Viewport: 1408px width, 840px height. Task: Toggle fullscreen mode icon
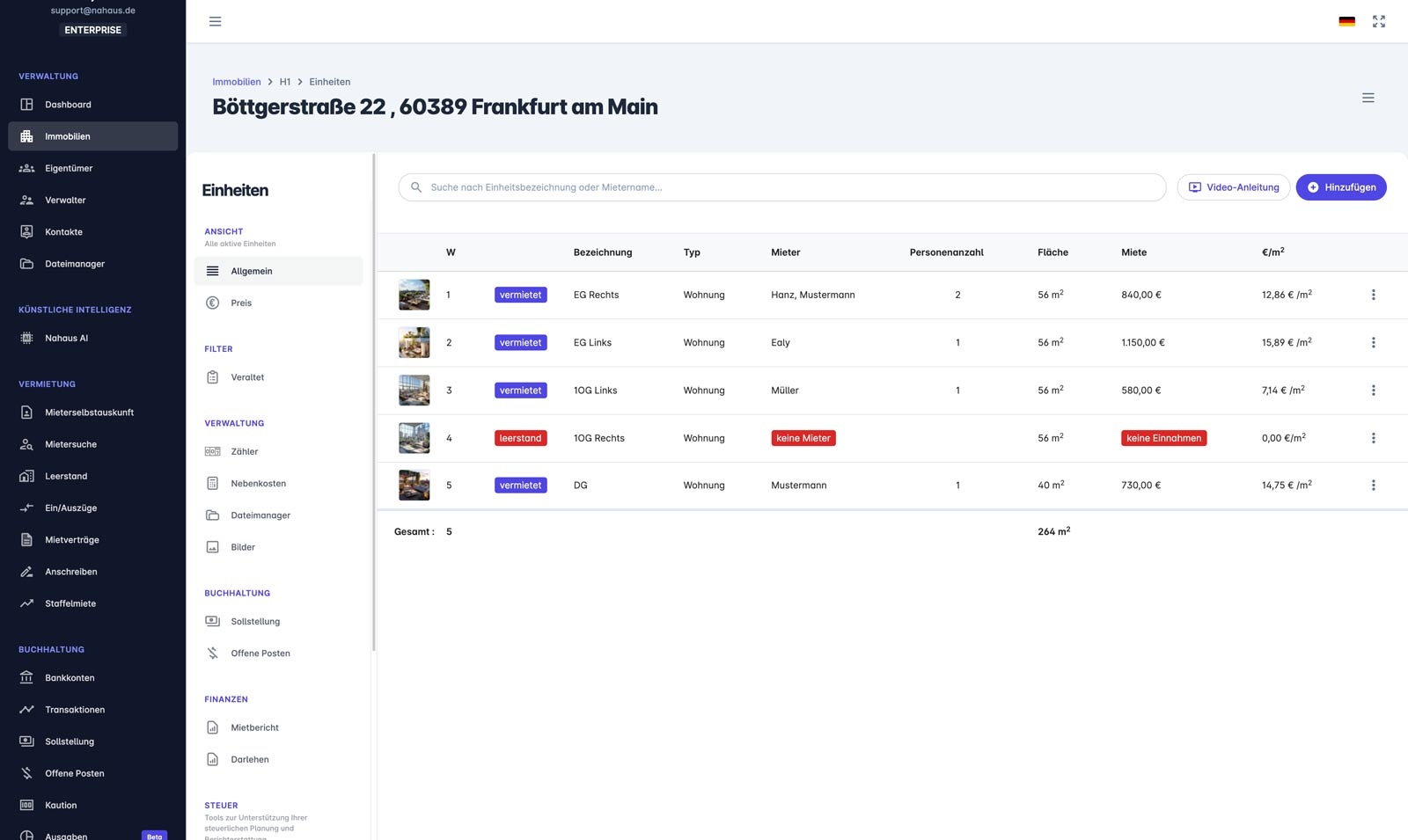coord(1379,21)
